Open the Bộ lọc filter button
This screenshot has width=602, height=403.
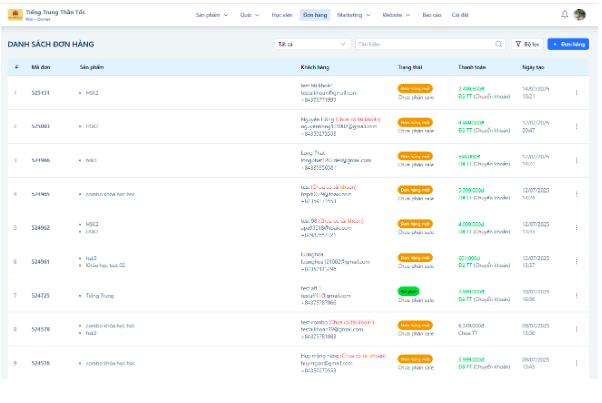[525, 45]
